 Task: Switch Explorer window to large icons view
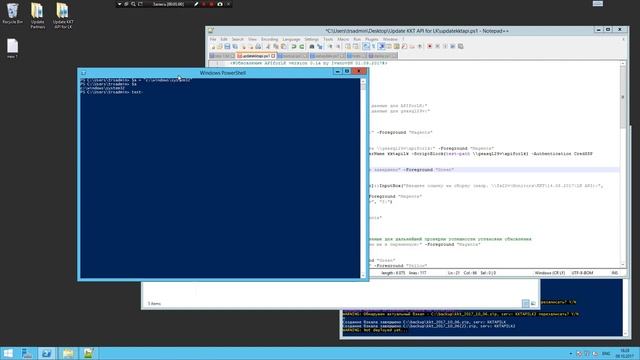pyautogui.click(x=533, y=303)
